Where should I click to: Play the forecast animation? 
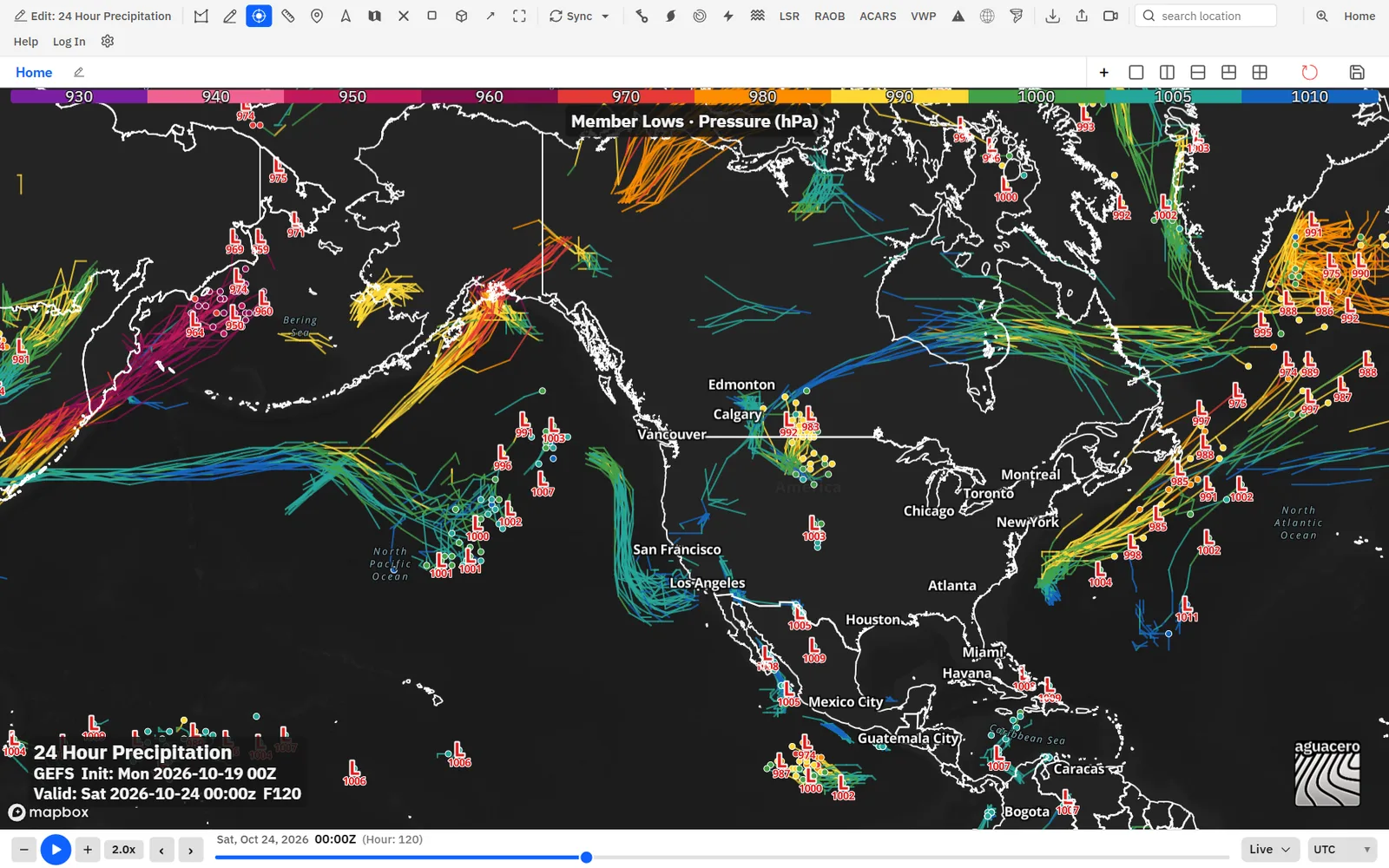pyautogui.click(x=56, y=849)
